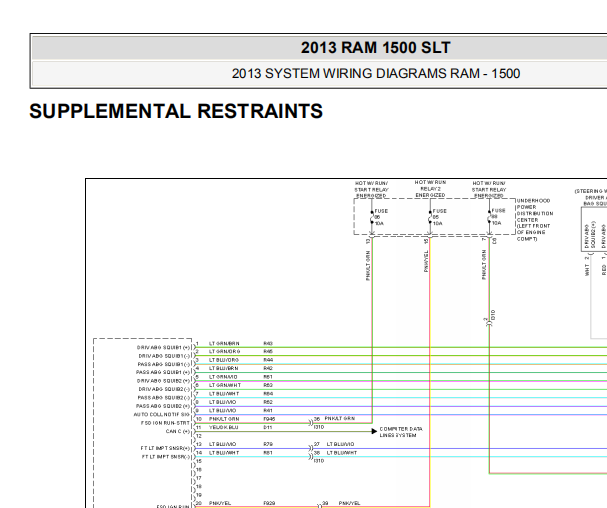The image size is (607, 508).
Task: Click connector pin "27 LT BLU/VIO" label
Action: (334, 444)
